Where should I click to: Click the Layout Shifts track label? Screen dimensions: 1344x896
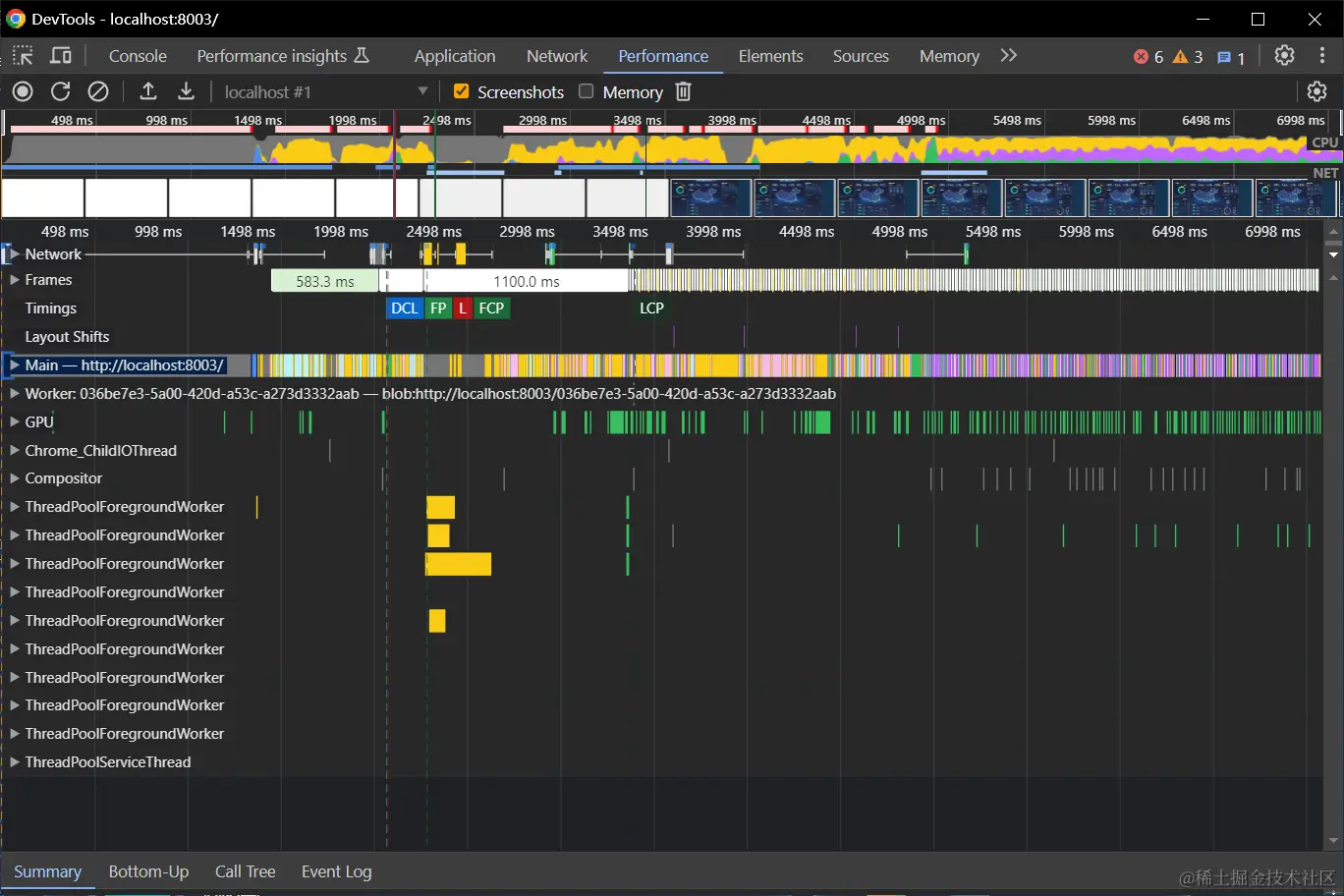67,337
